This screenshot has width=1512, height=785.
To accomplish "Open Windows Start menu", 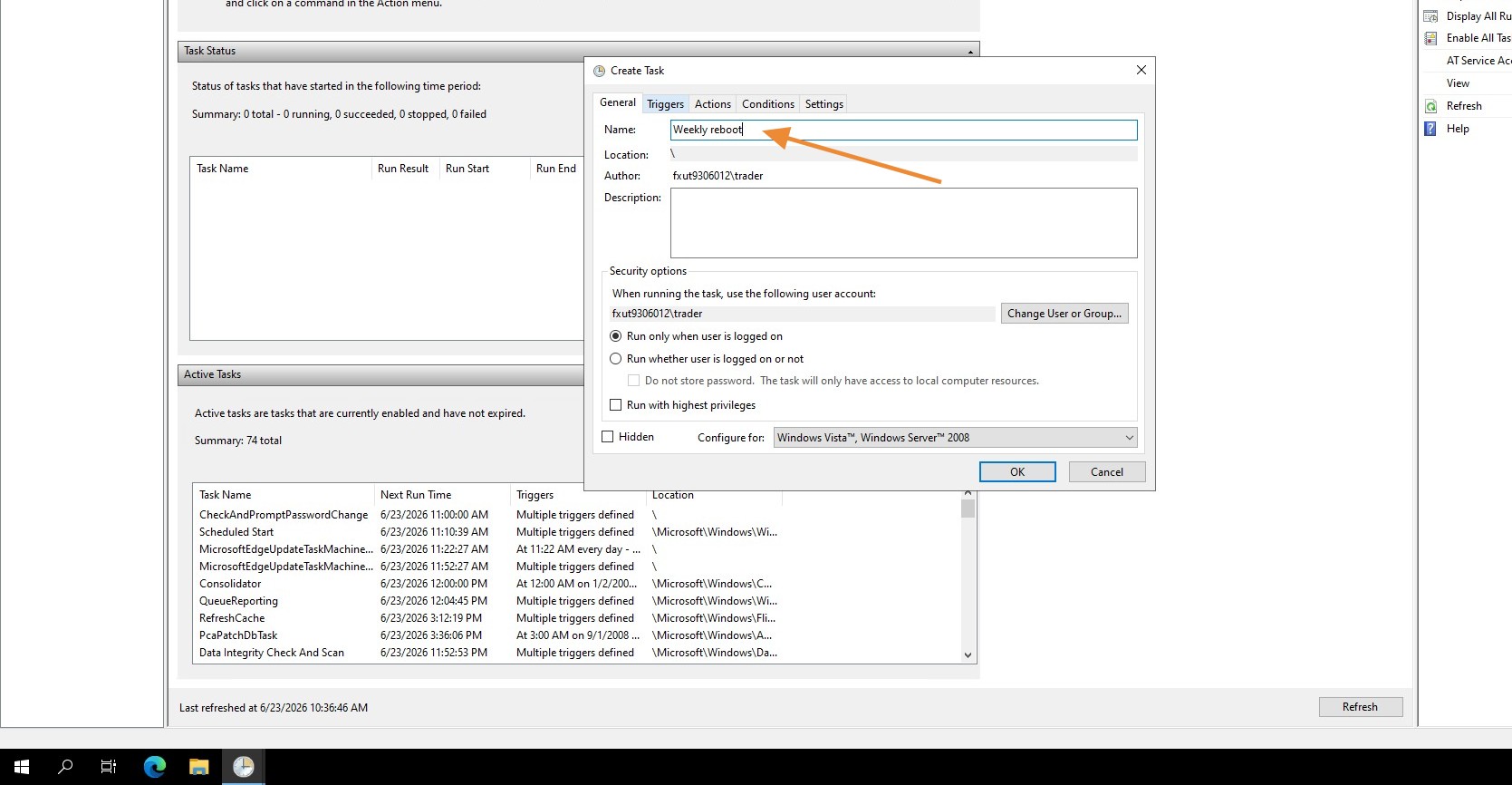I will tap(22, 767).
